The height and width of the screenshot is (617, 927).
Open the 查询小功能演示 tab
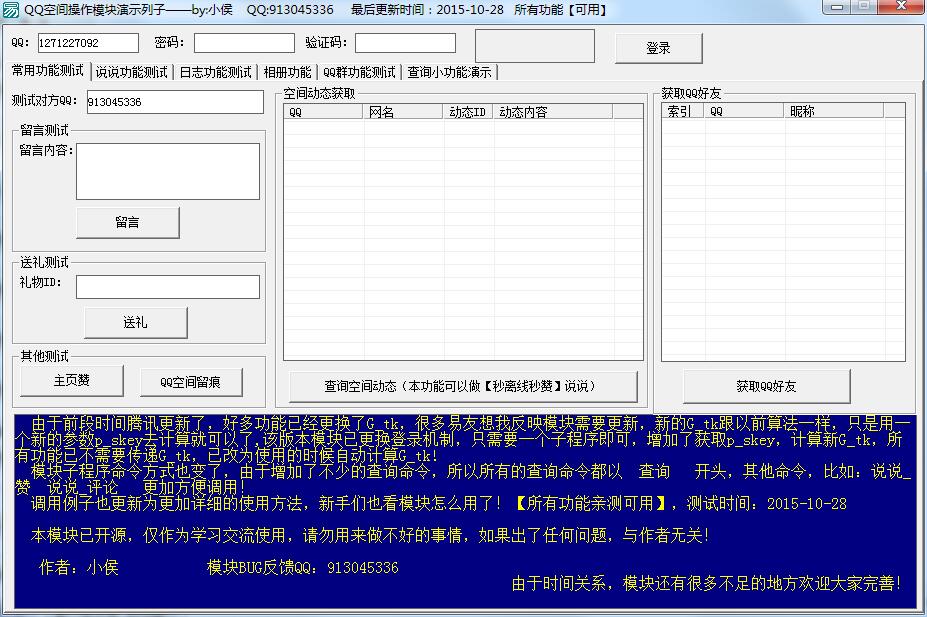click(x=449, y=72)
